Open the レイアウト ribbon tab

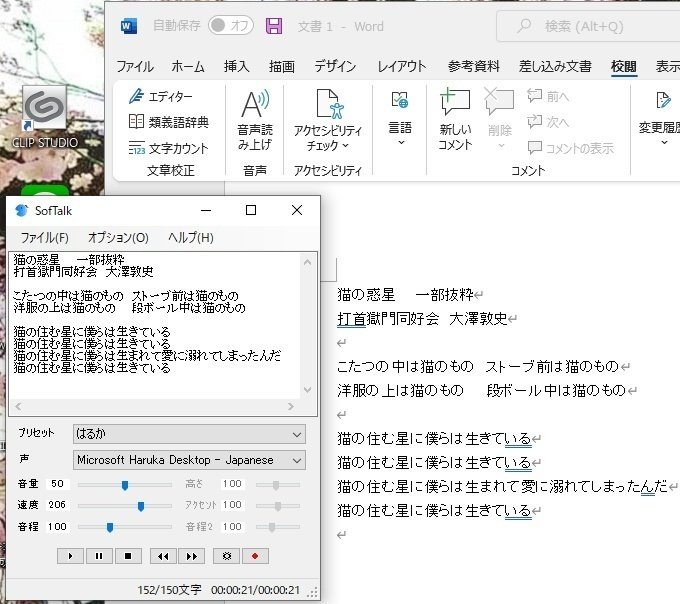click(x=402, y=66)
